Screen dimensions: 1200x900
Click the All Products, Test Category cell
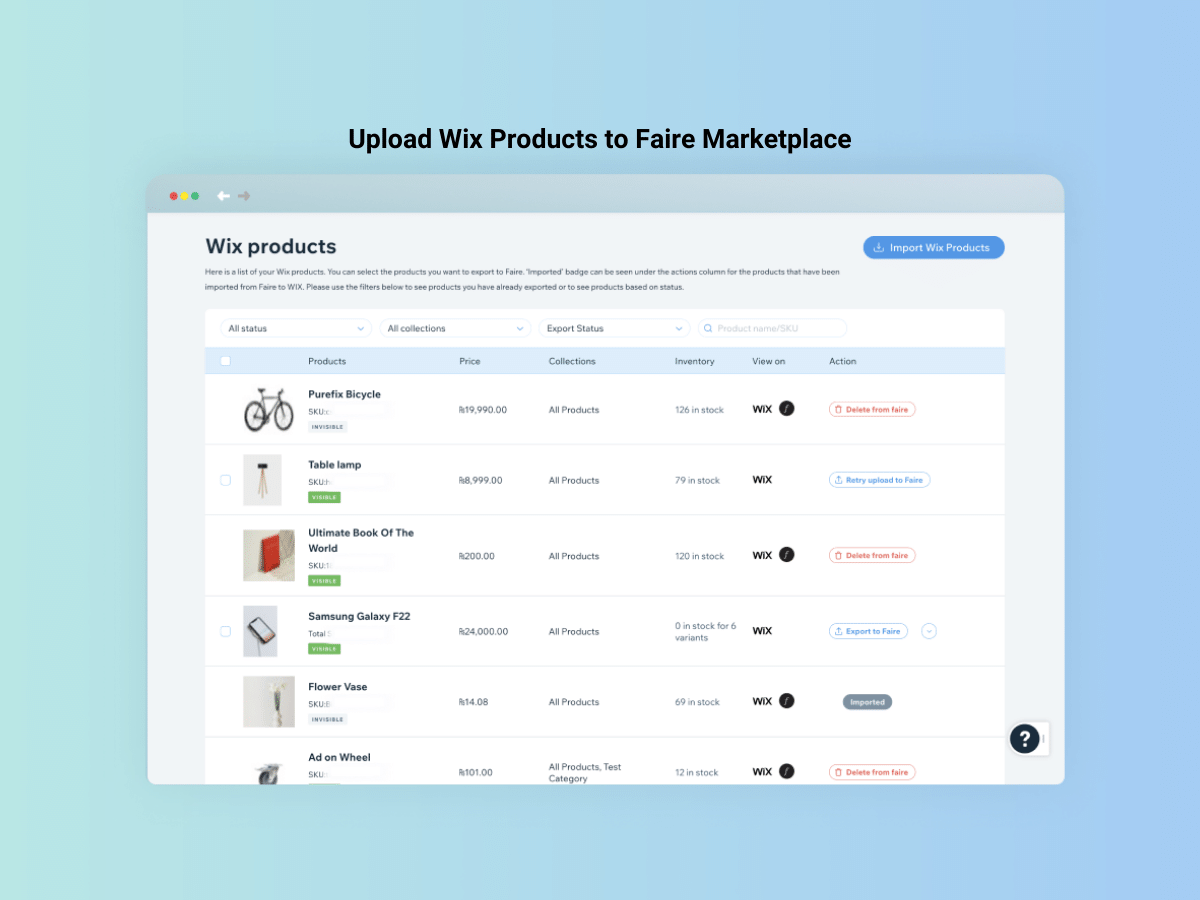(x=585, y=772)
